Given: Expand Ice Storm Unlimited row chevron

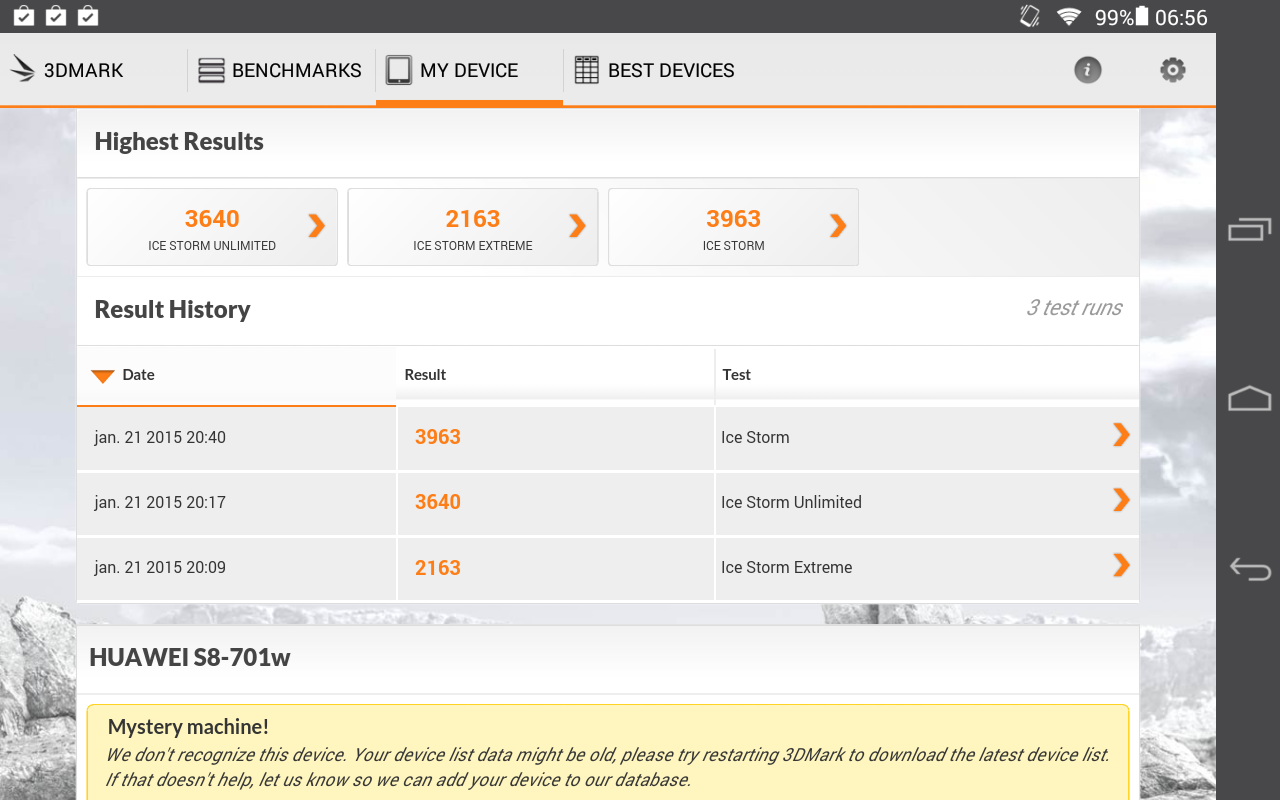Looking at the screenshot, I should [1121, 500].
